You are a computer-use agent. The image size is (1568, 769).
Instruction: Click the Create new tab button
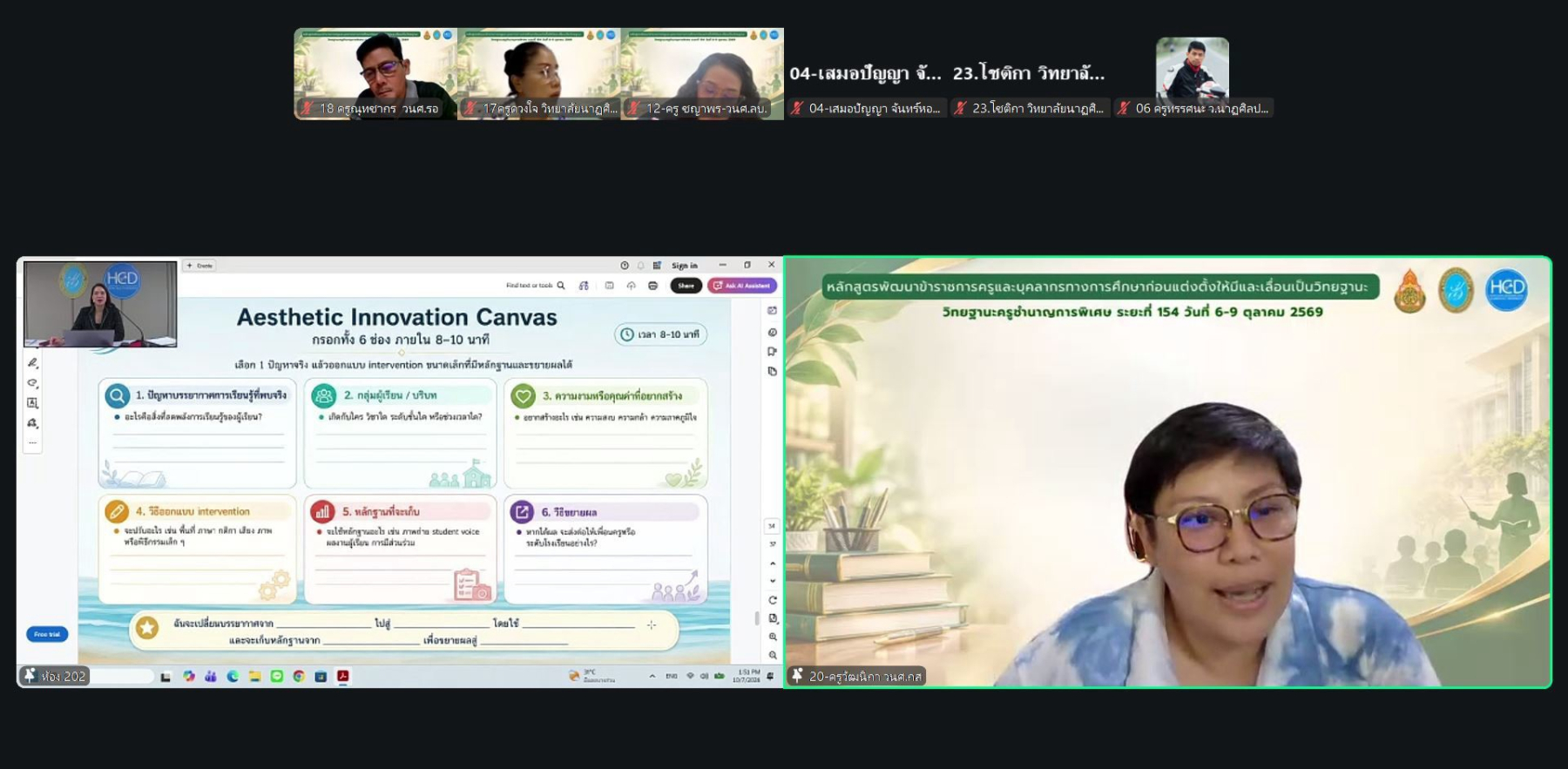coord(199,266)
